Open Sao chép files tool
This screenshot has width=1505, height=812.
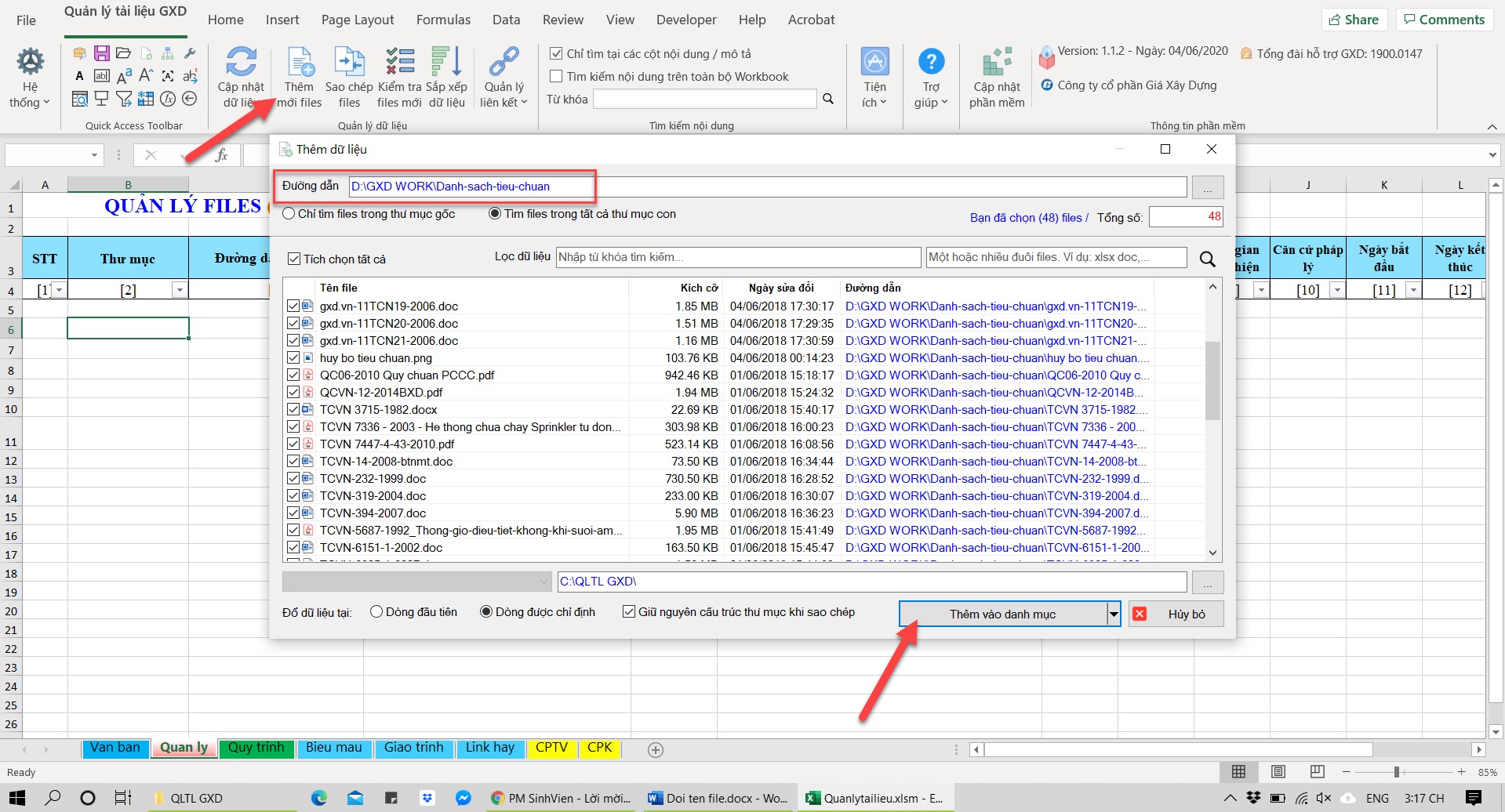point(349,62)
